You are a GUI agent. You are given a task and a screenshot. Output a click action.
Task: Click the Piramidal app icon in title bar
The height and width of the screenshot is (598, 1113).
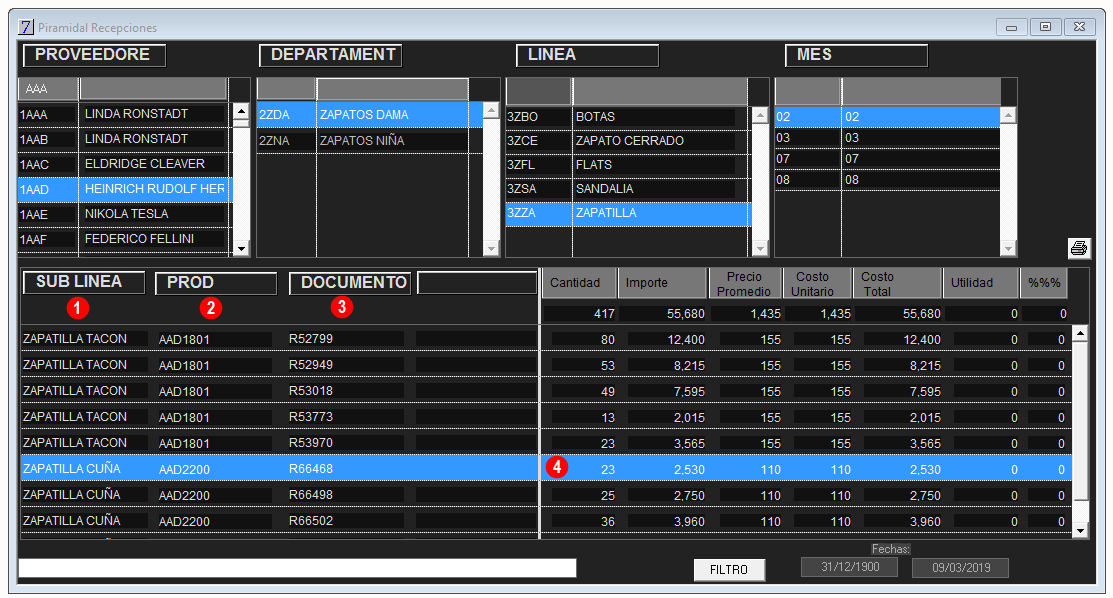[26, 27]
